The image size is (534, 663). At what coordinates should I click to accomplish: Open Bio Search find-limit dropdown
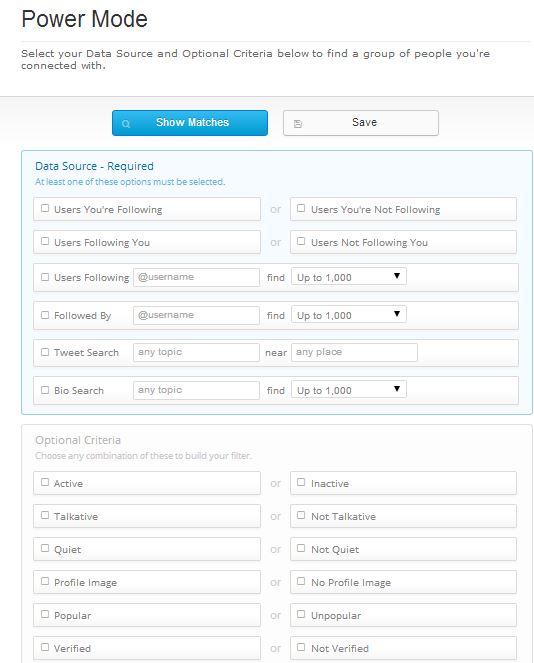click(349, 390)
